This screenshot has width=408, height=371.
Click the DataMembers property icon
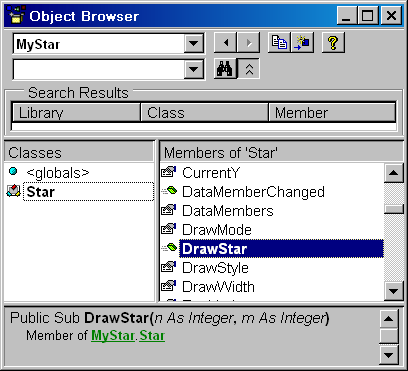coord(169,210)
